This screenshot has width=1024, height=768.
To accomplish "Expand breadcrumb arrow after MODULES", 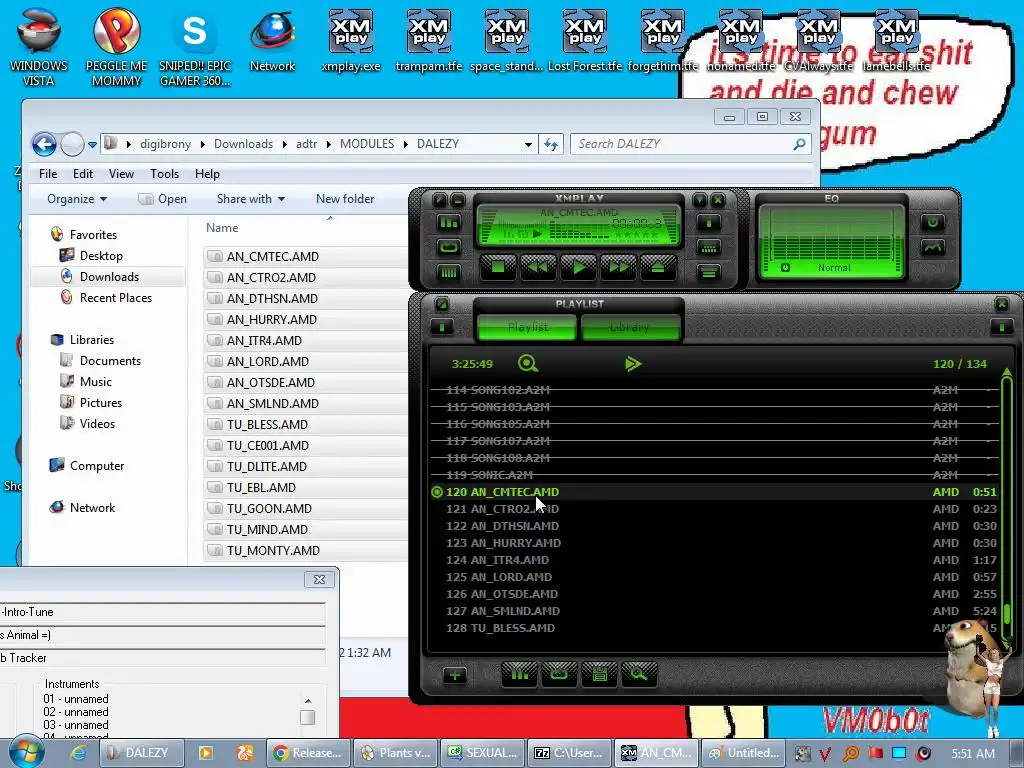I will coord(406,144).
